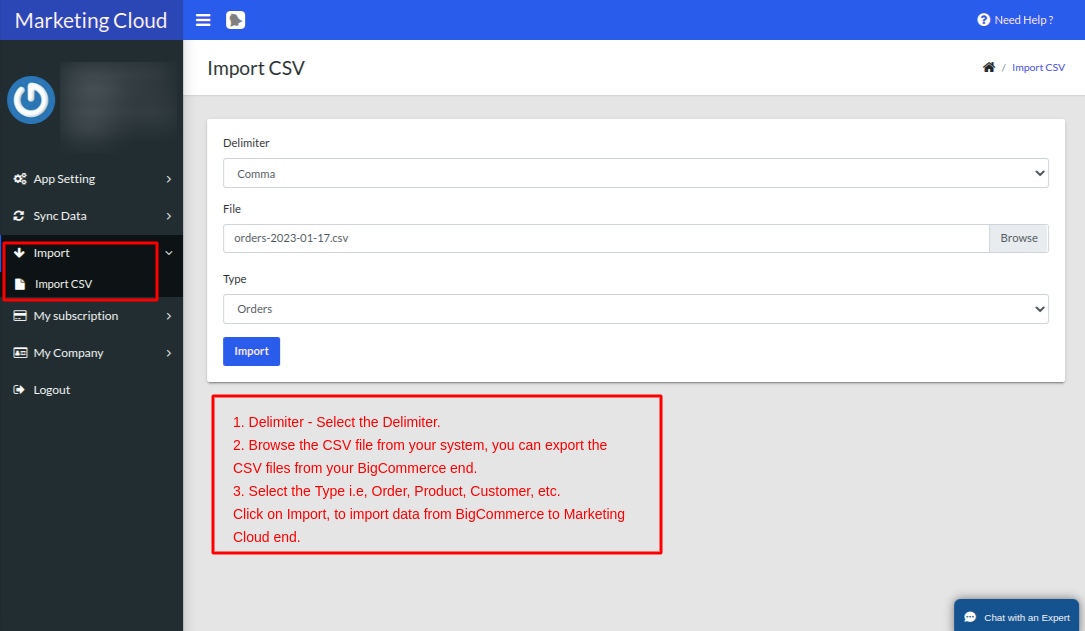Click the home icon in breadcrumb
Viewport: 1085px width, 631px height.
point(989,67)
